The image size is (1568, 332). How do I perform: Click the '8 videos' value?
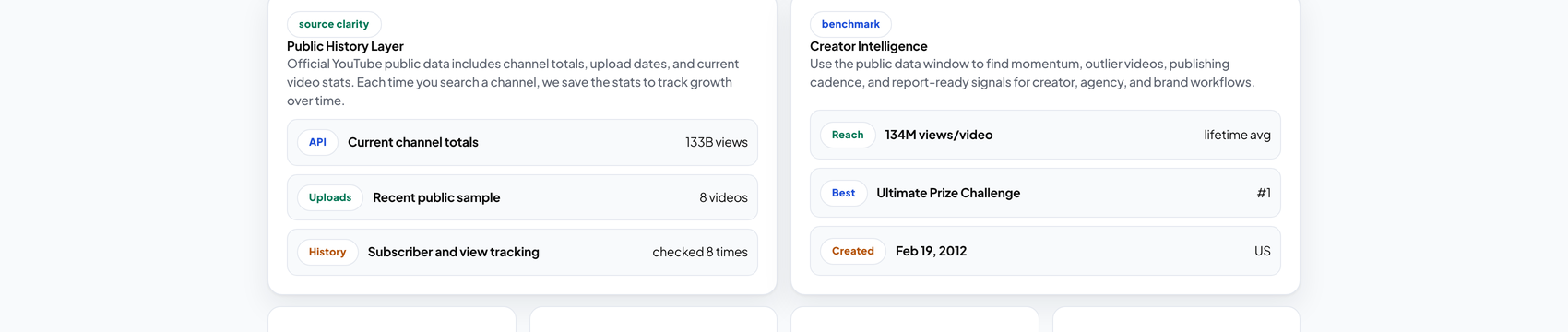tap(724, 197)
